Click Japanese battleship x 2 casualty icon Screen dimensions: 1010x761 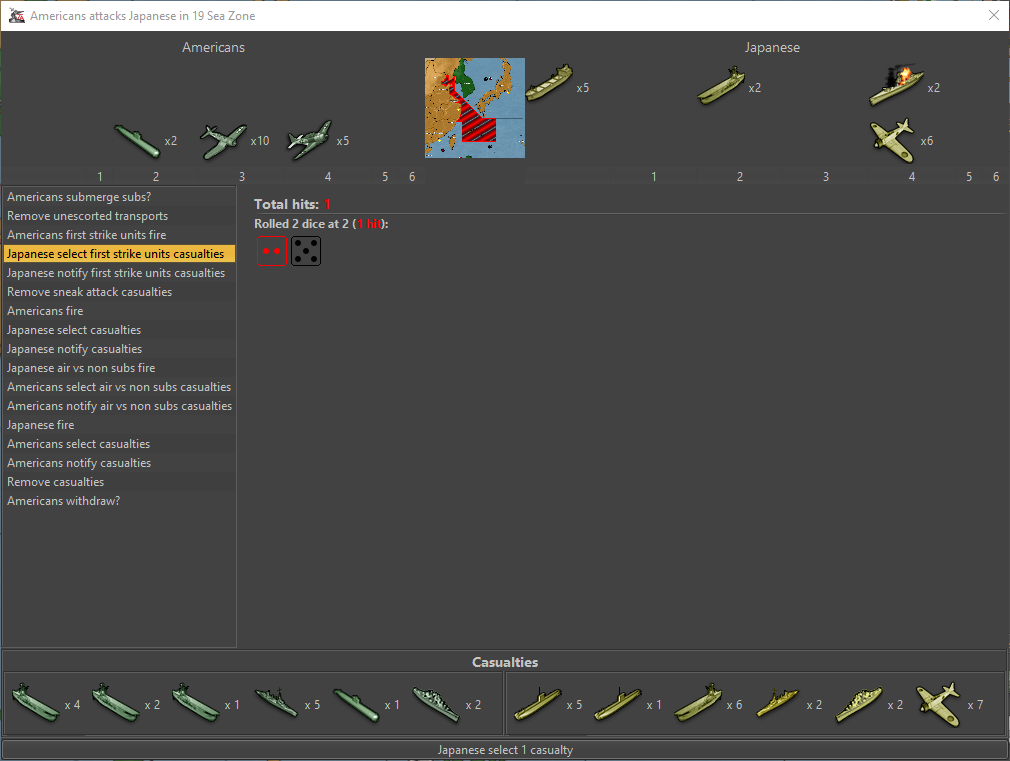pos(859,704)
